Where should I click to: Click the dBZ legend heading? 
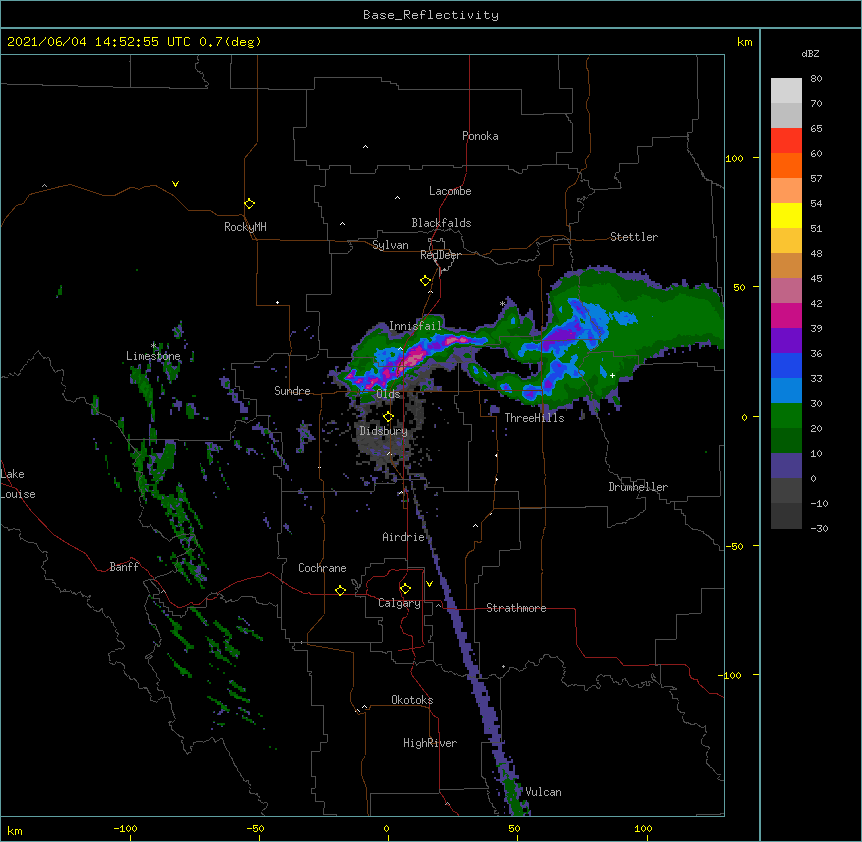point(810,53)
